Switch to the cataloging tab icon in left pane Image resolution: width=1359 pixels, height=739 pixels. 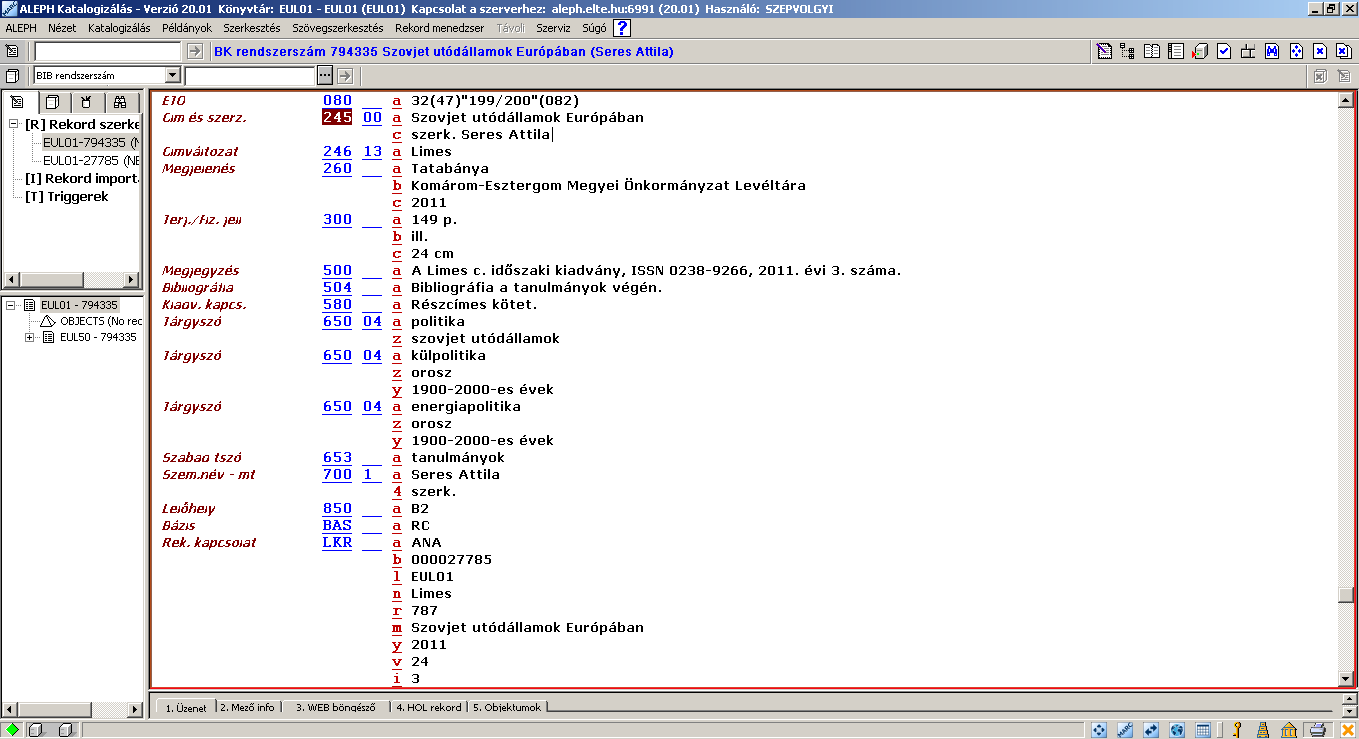[18, 102]
